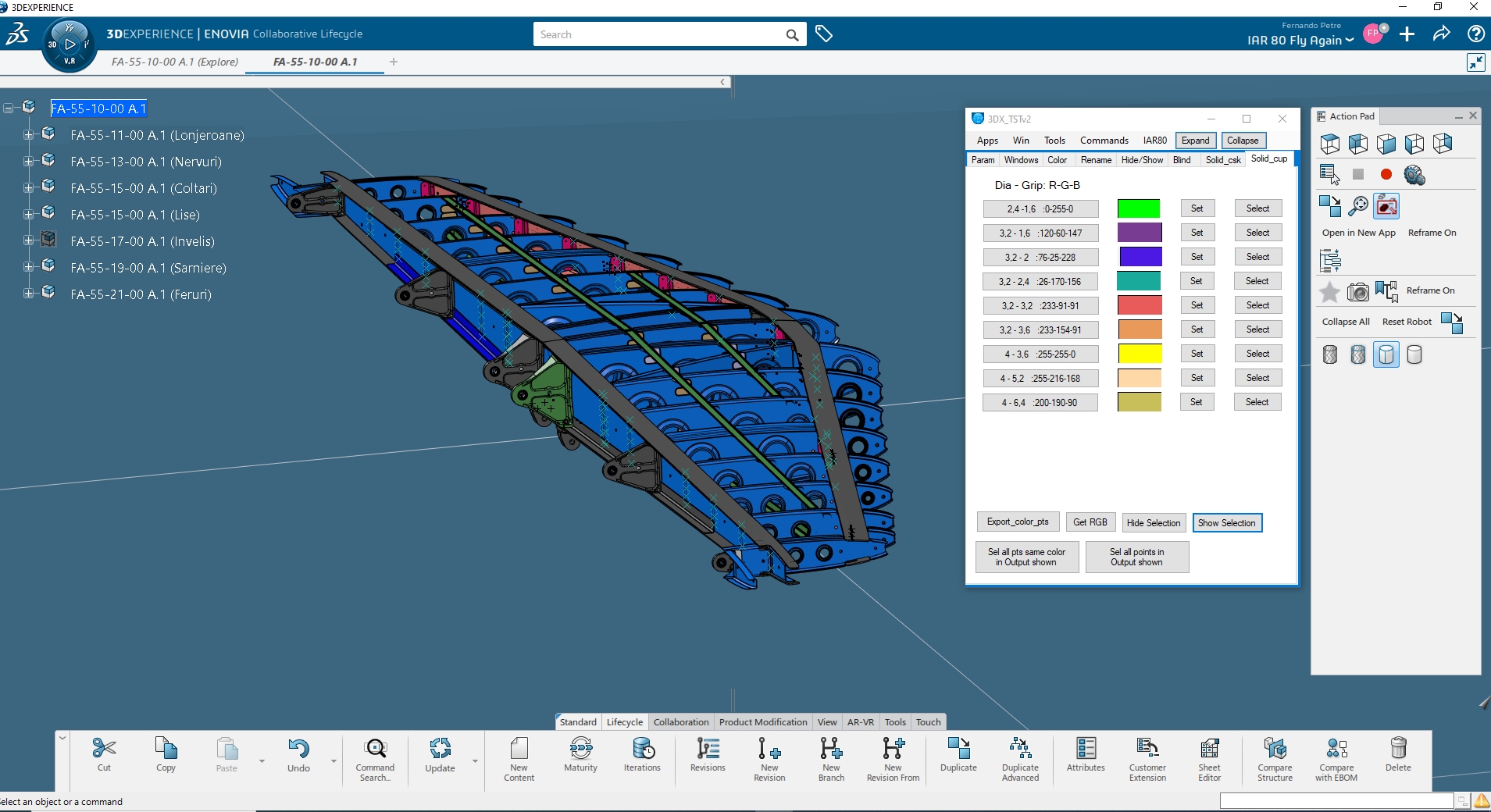Expand the FA-55-21-00 A.1 (Feruri) node
The width and height of the screenshot is (1491, 812).
tap(29, 294)
